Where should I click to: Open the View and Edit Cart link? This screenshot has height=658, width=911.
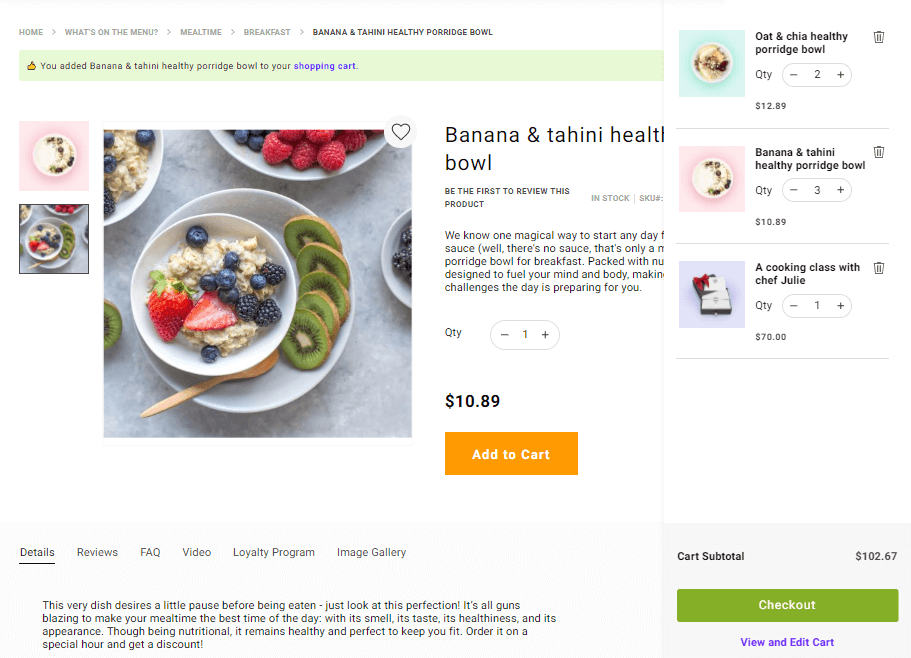787,642
